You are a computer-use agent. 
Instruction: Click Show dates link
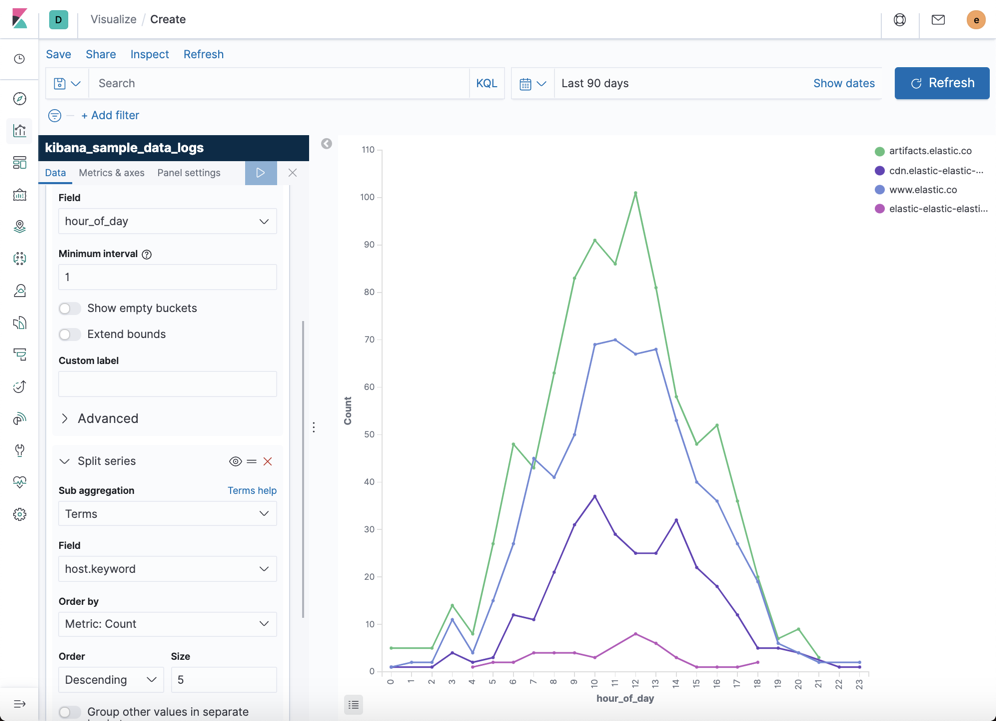(x=844, y=83)
